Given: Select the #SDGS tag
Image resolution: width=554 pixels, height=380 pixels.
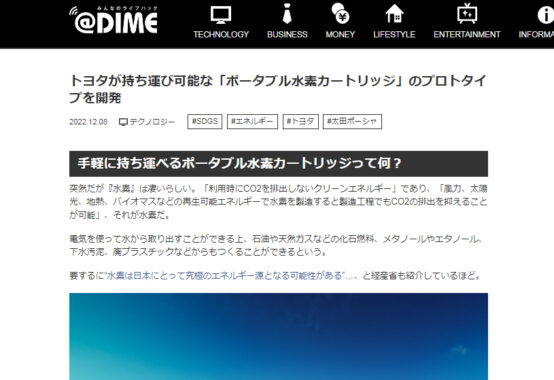Looking at the screenshot, I should click(205, 121).
